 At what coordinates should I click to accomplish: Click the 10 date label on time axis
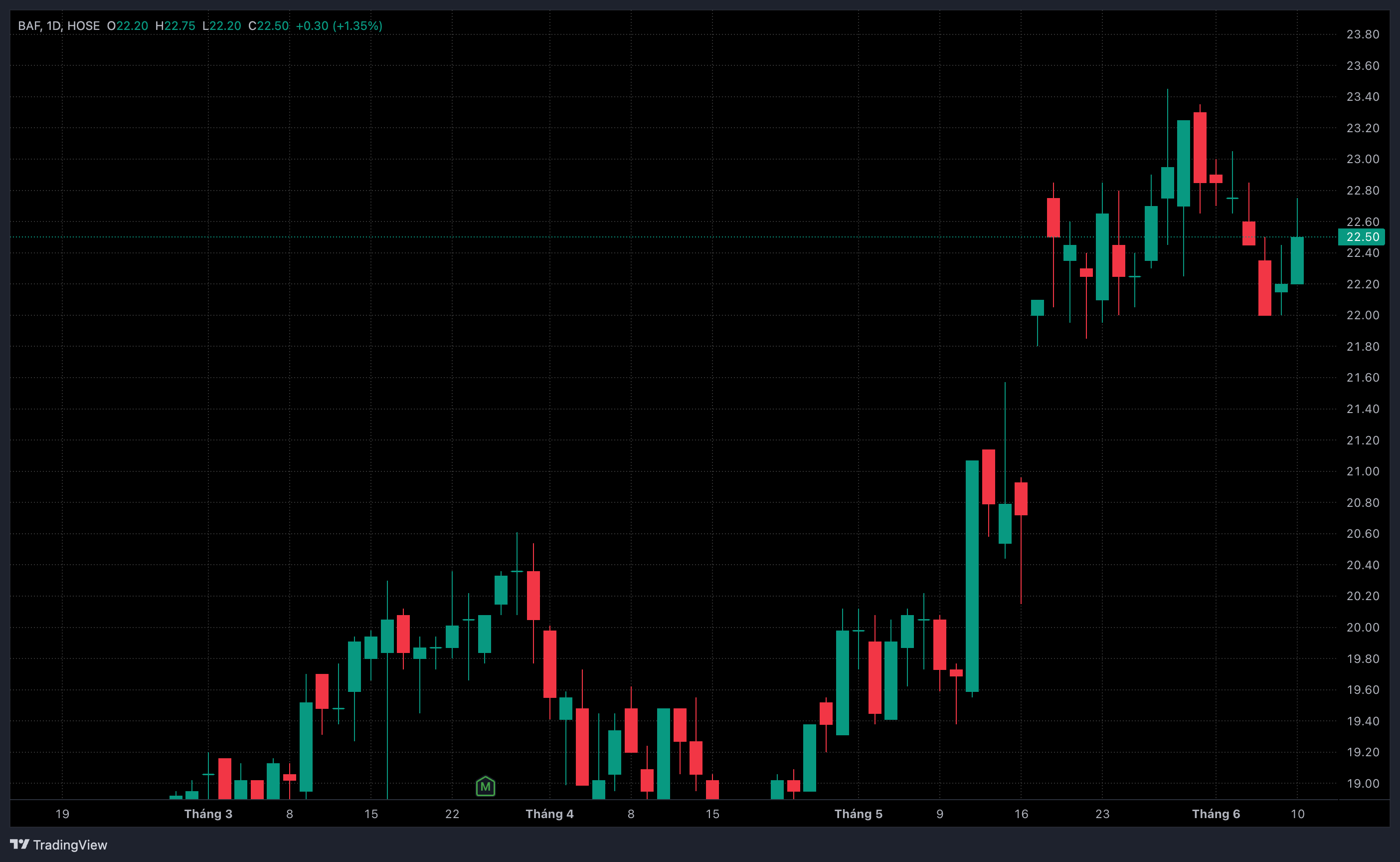pos(1297,814)
